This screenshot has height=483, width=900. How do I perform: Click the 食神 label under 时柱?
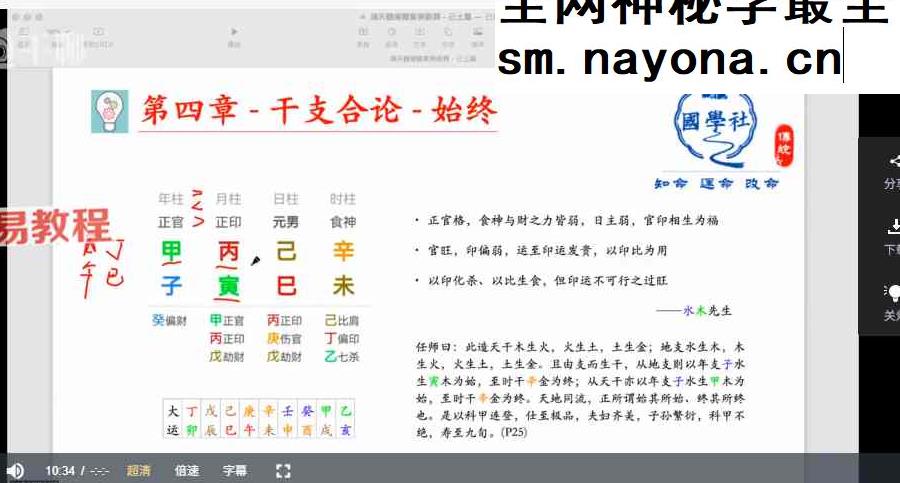click(343, 222)
